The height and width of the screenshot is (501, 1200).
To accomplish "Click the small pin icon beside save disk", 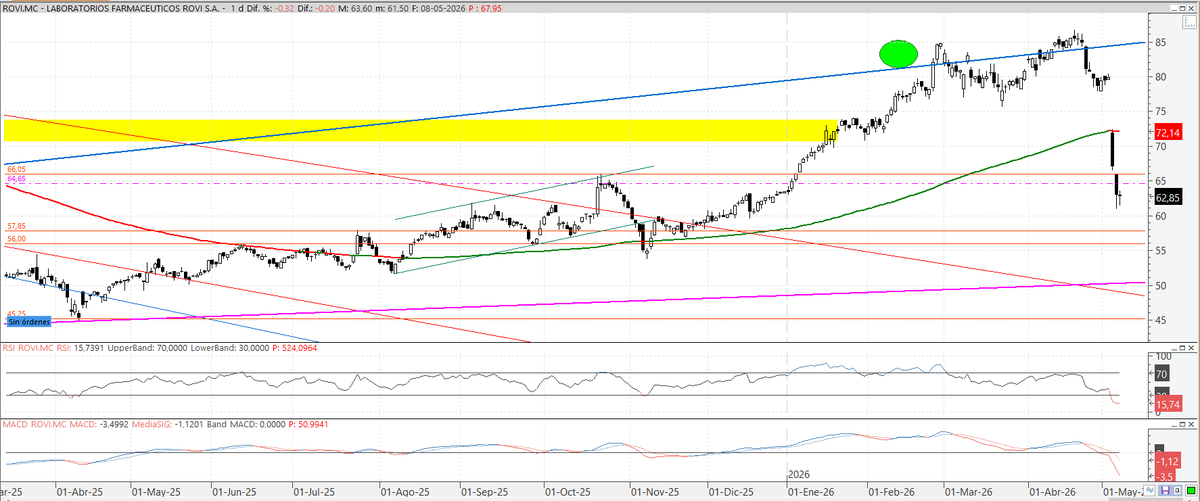I will (1177, 490).
